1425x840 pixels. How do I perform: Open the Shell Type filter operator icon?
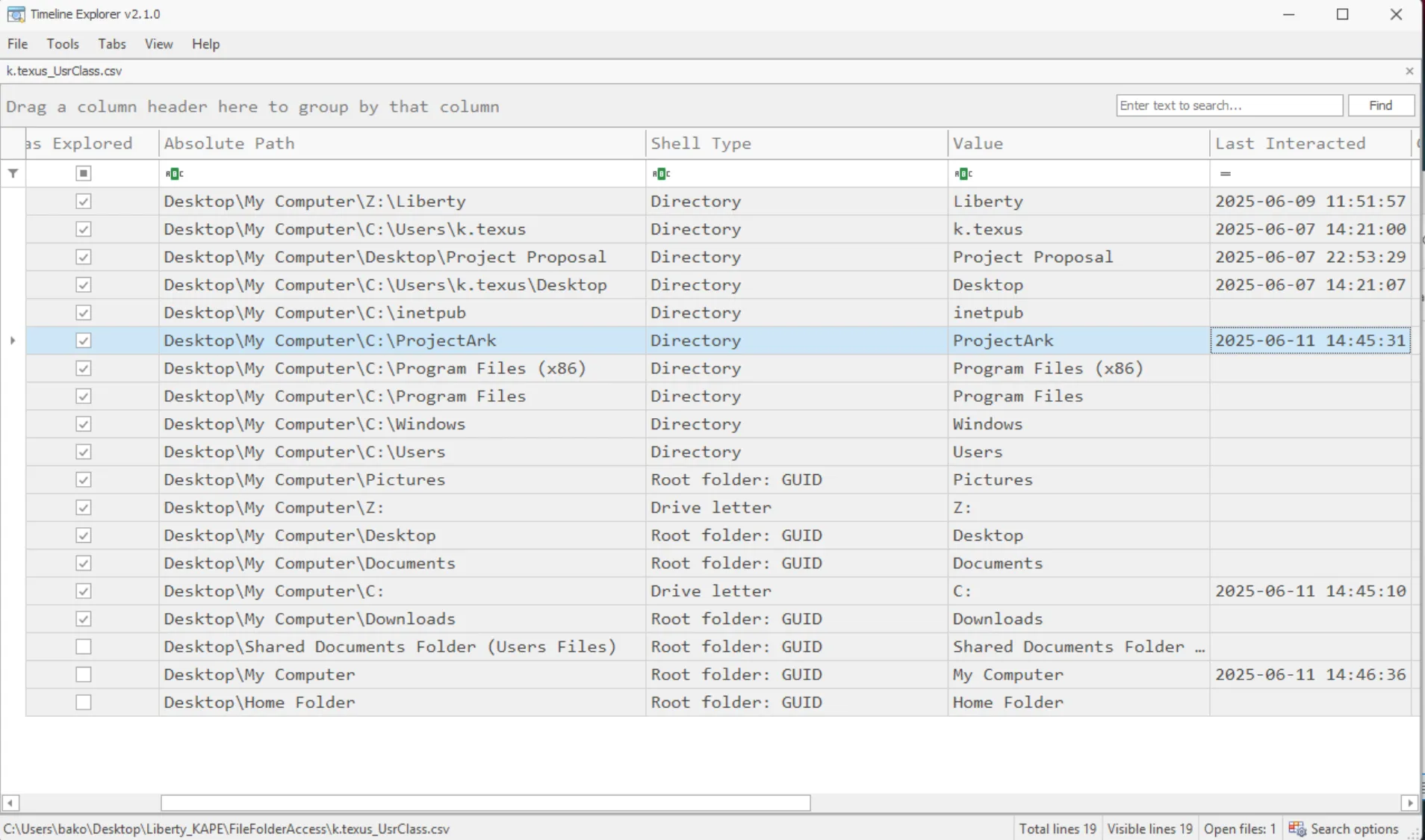(661, 173)
